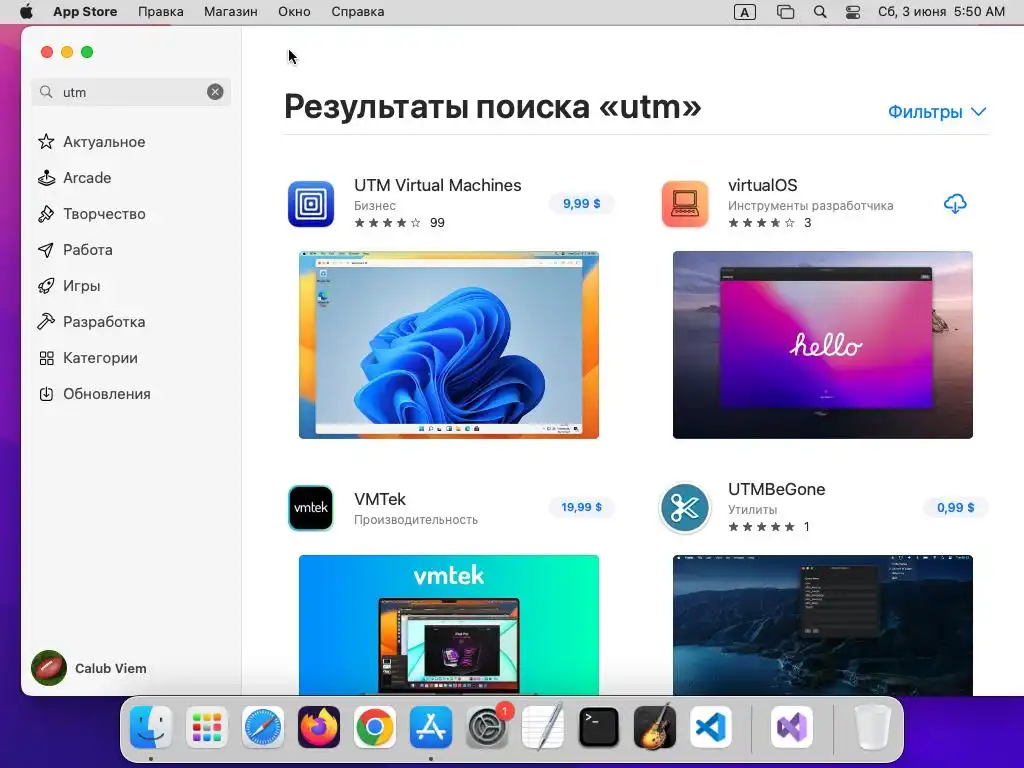The width and height of the screenshot is (1024, 768).
Task: Open the Trash in the Dock
Action: pyautogui.click(x=872, y=727)
